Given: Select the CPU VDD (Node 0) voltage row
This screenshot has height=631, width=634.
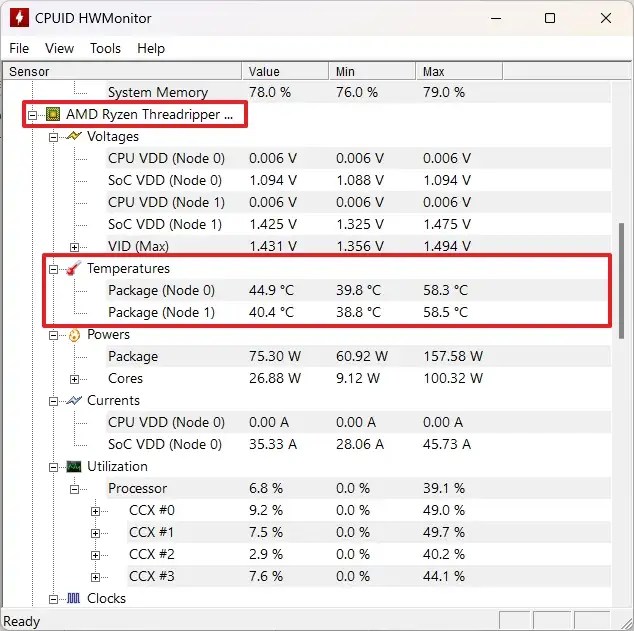Looking at the screenshot, I should click(x=358, y=158).
